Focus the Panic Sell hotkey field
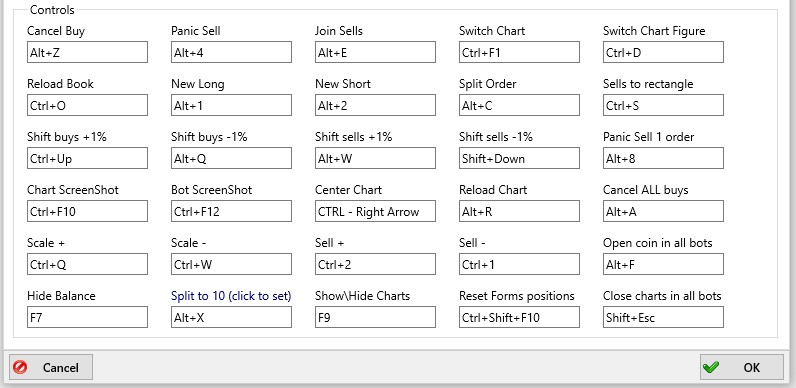Image resolution: width=796 pixels, height=388 pixels. tap(231, 52)
